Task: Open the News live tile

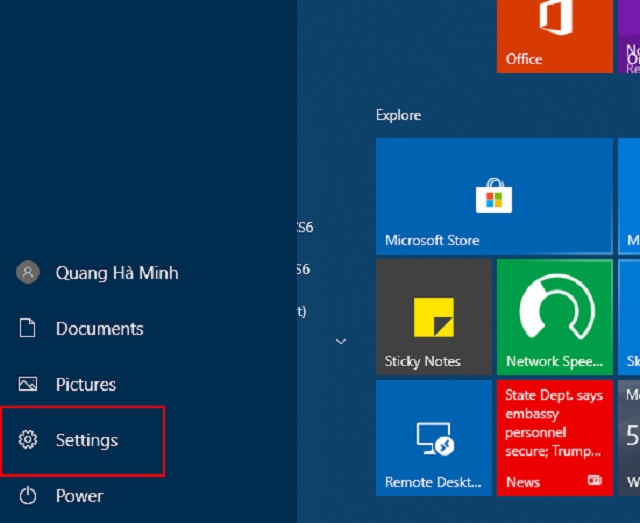Action: click(x=554, y=438)
